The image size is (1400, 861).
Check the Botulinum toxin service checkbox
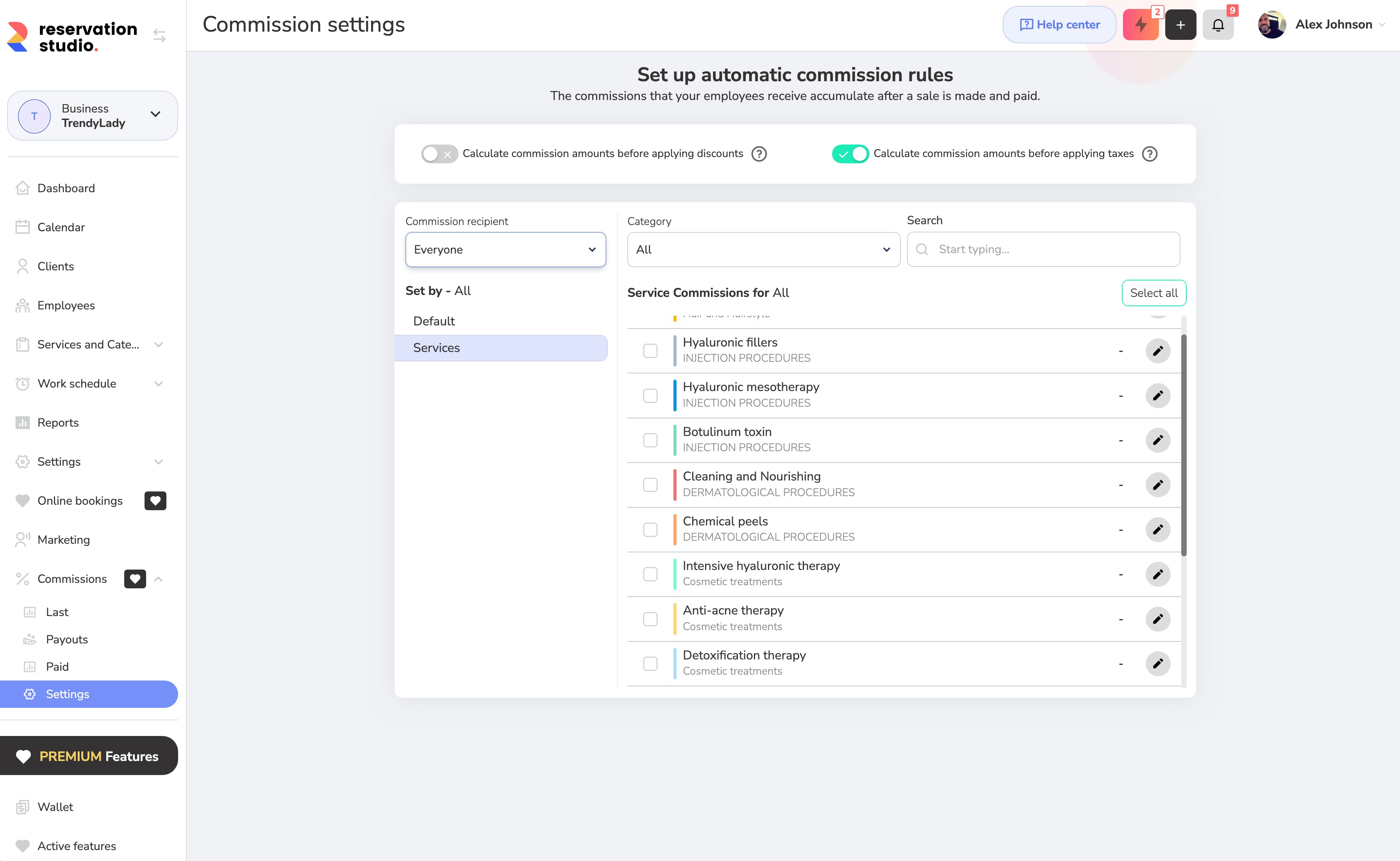click(650, 440)
